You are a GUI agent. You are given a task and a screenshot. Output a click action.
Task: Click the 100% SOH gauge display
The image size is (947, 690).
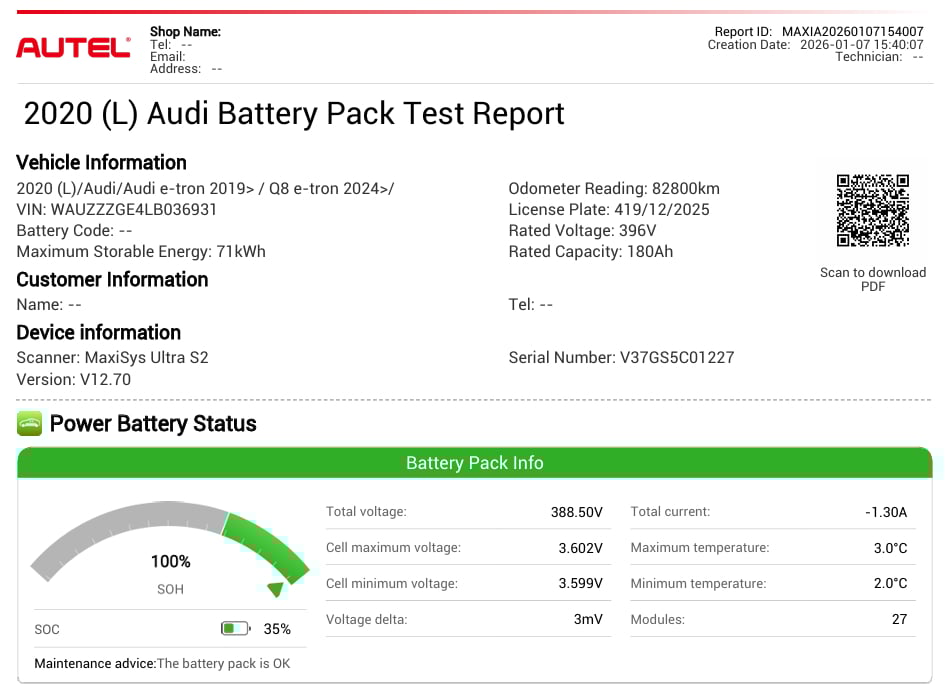170,561
